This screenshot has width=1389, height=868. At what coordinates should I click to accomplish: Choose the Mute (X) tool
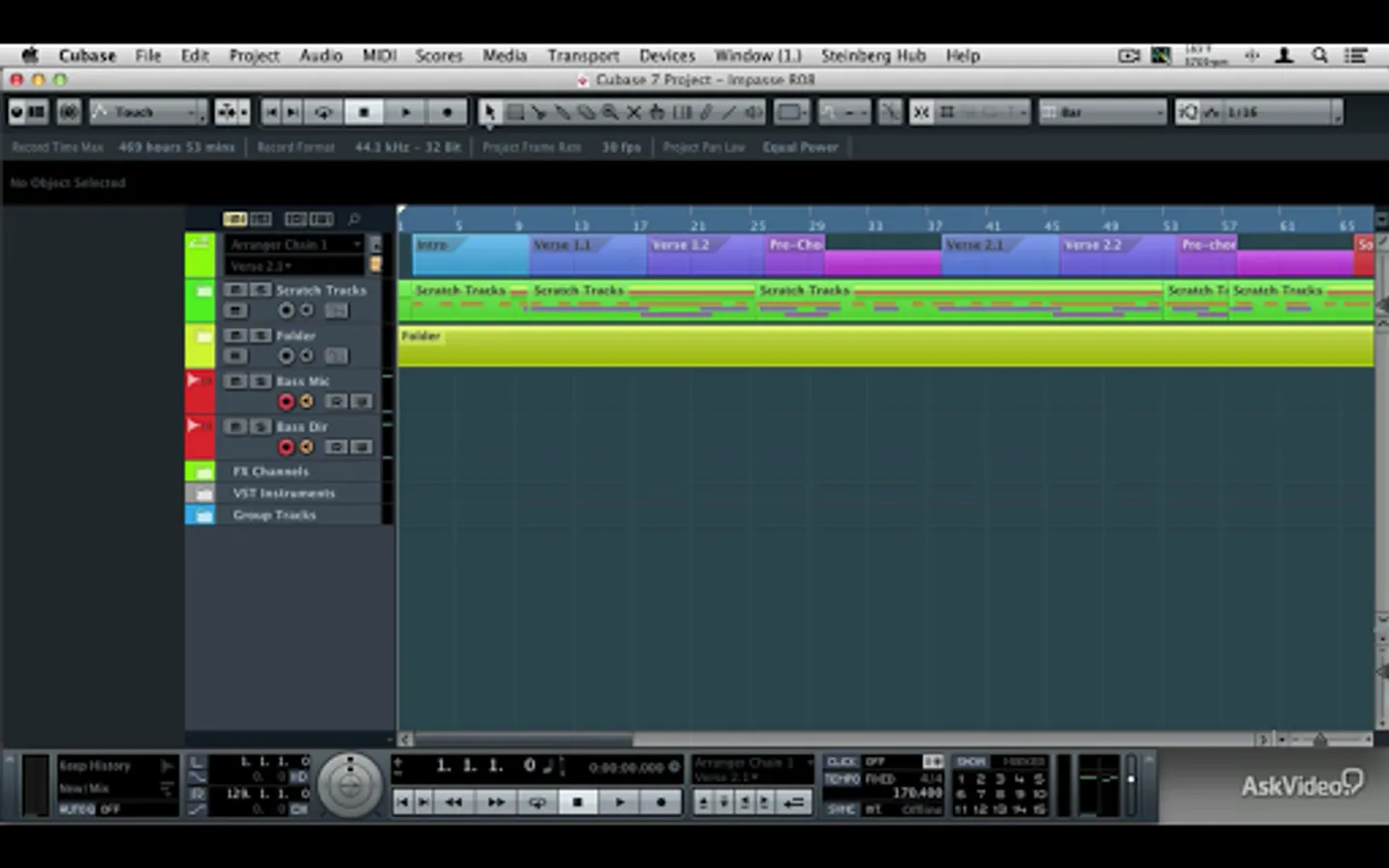634,113
